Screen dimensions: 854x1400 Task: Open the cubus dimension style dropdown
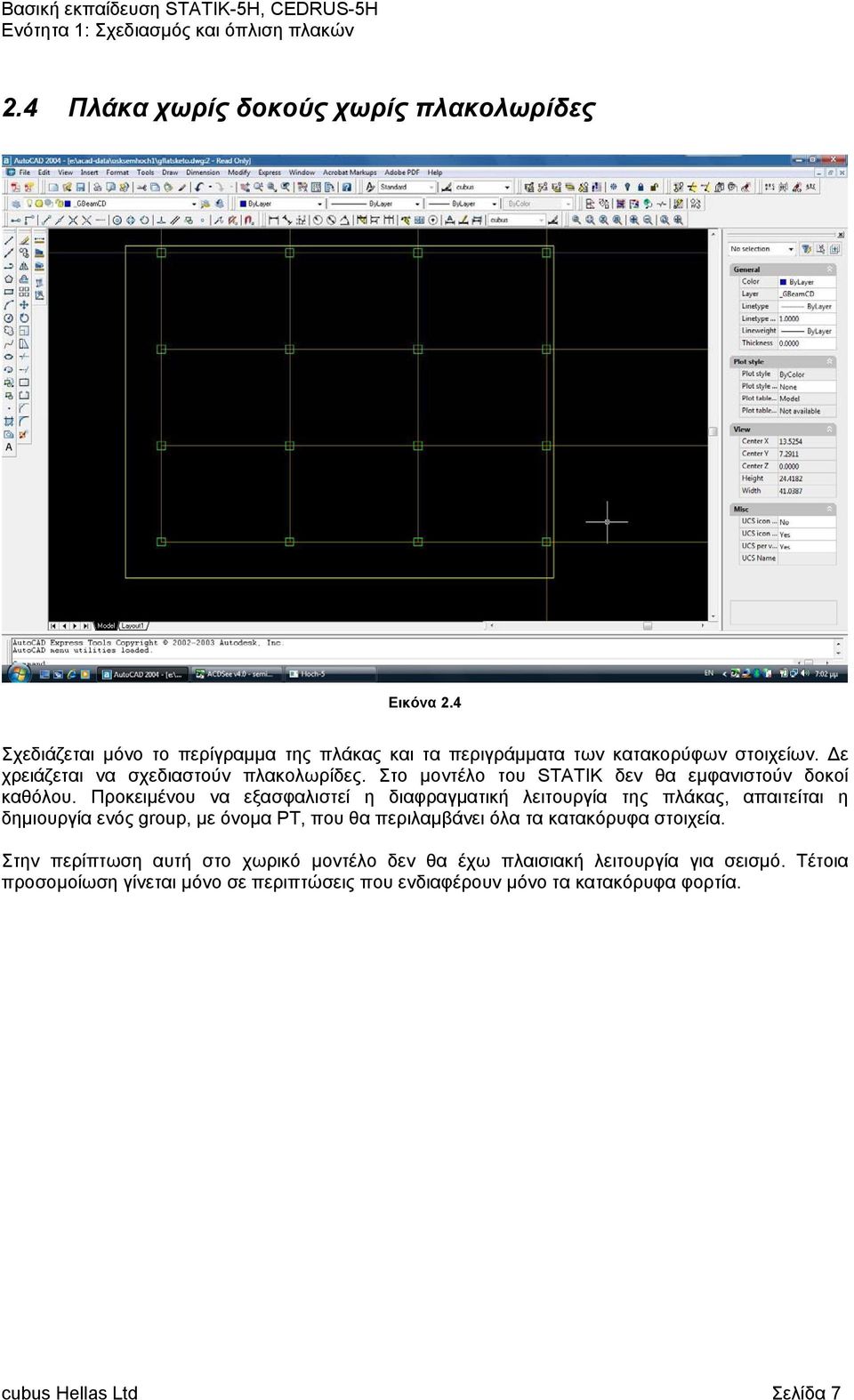483,188
